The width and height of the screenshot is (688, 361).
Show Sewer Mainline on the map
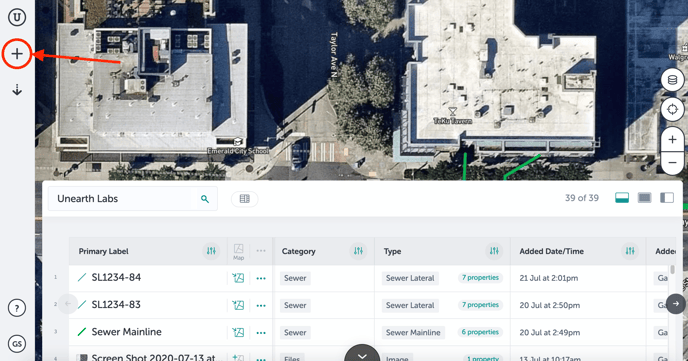(x=238, y=332)
